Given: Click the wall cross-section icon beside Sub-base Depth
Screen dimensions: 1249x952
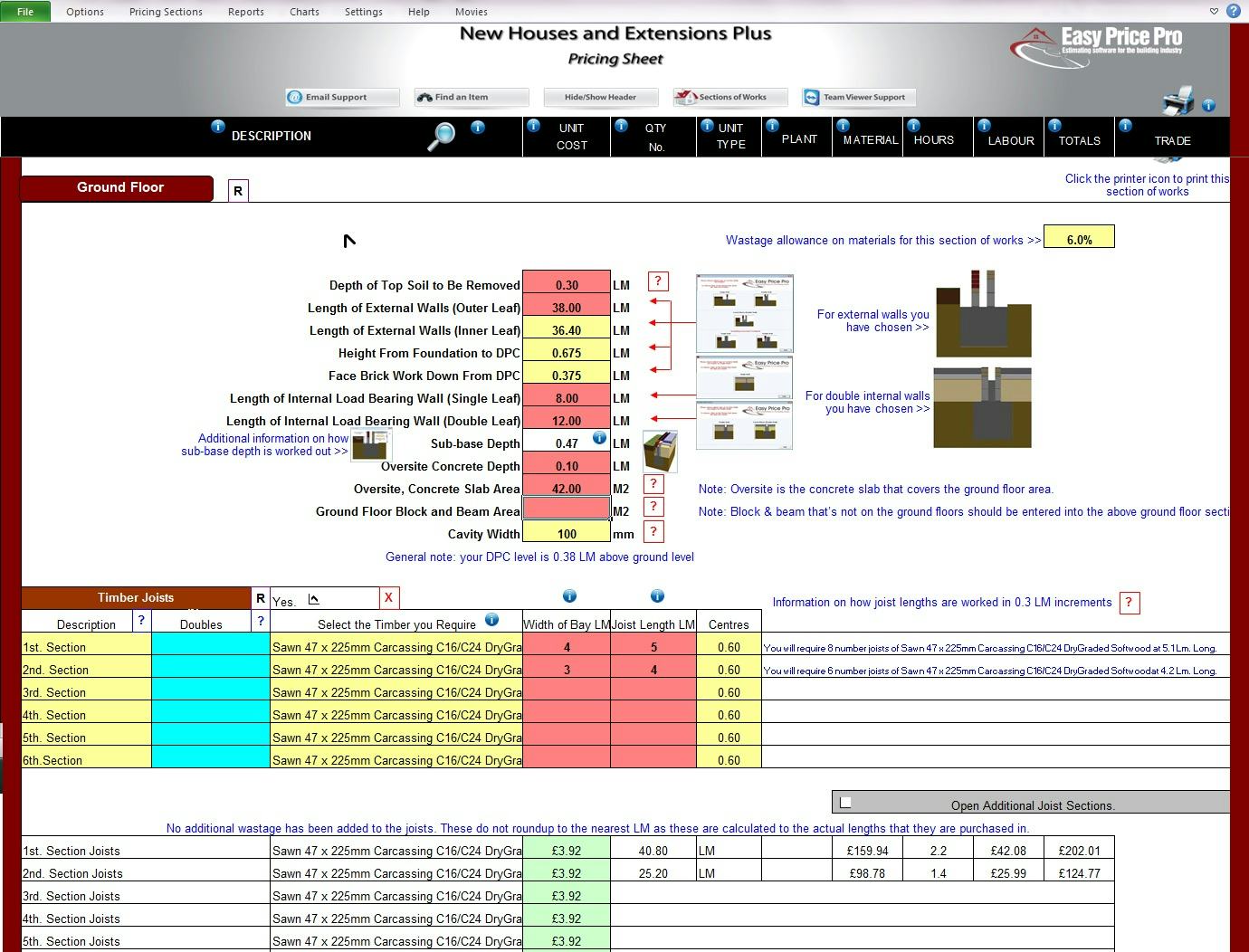Looking at the screenshot, I should [660, 451].
